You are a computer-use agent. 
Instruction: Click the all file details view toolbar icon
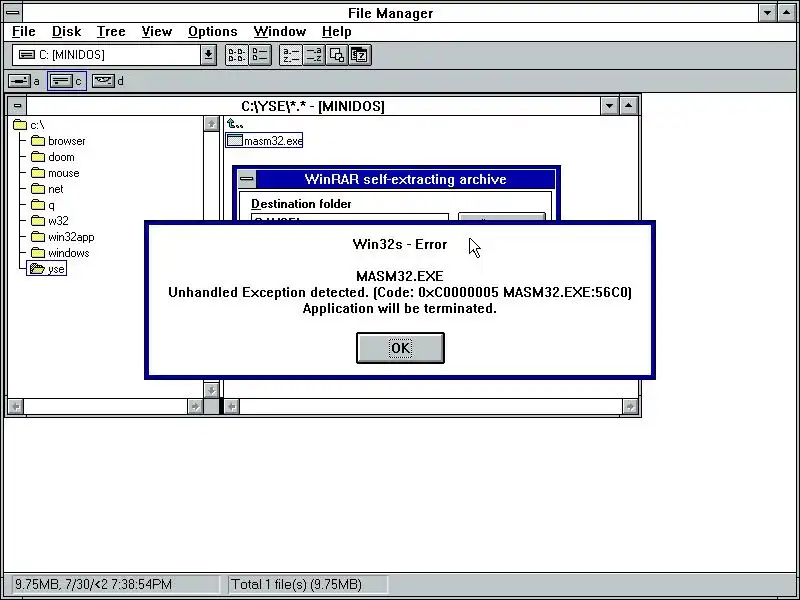click(260, 55)
